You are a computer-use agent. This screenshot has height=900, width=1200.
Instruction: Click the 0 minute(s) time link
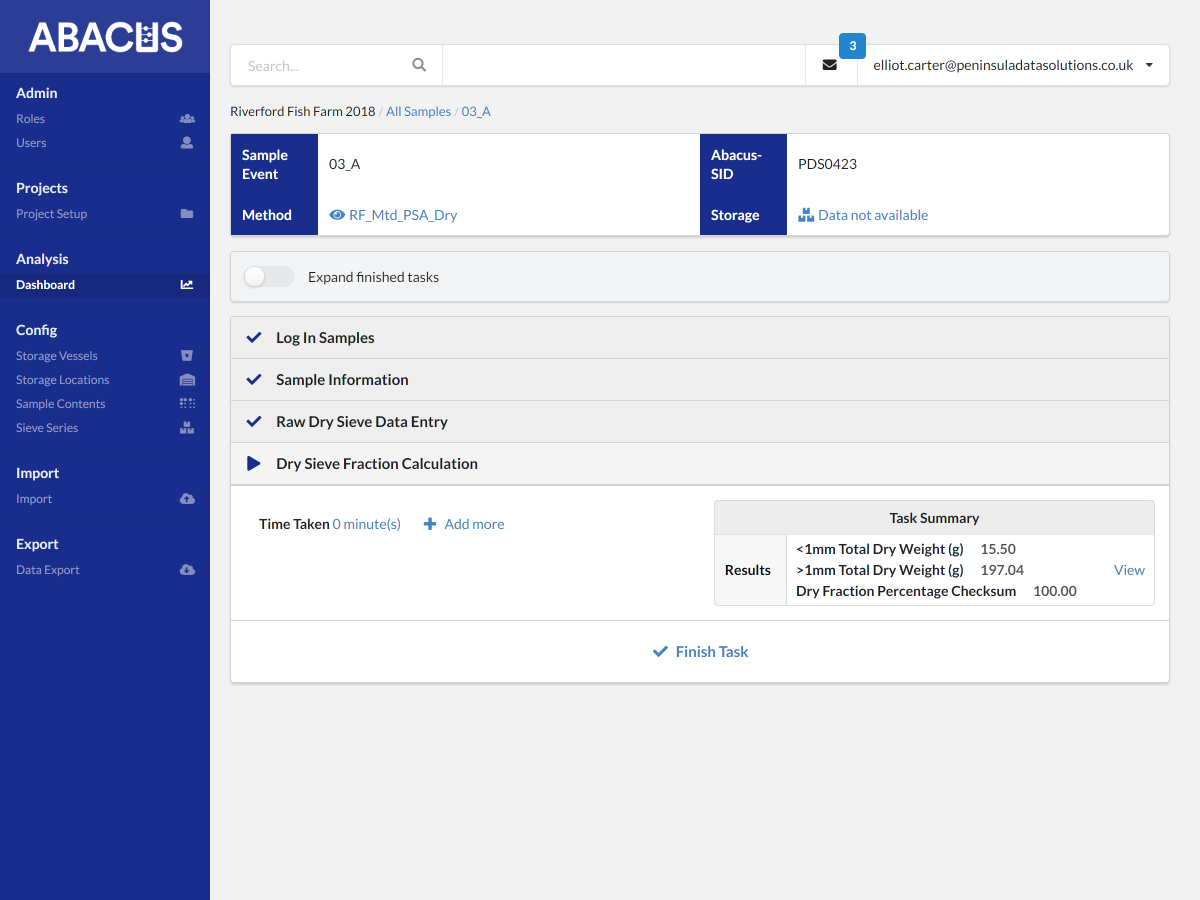(x=366, y=524)
